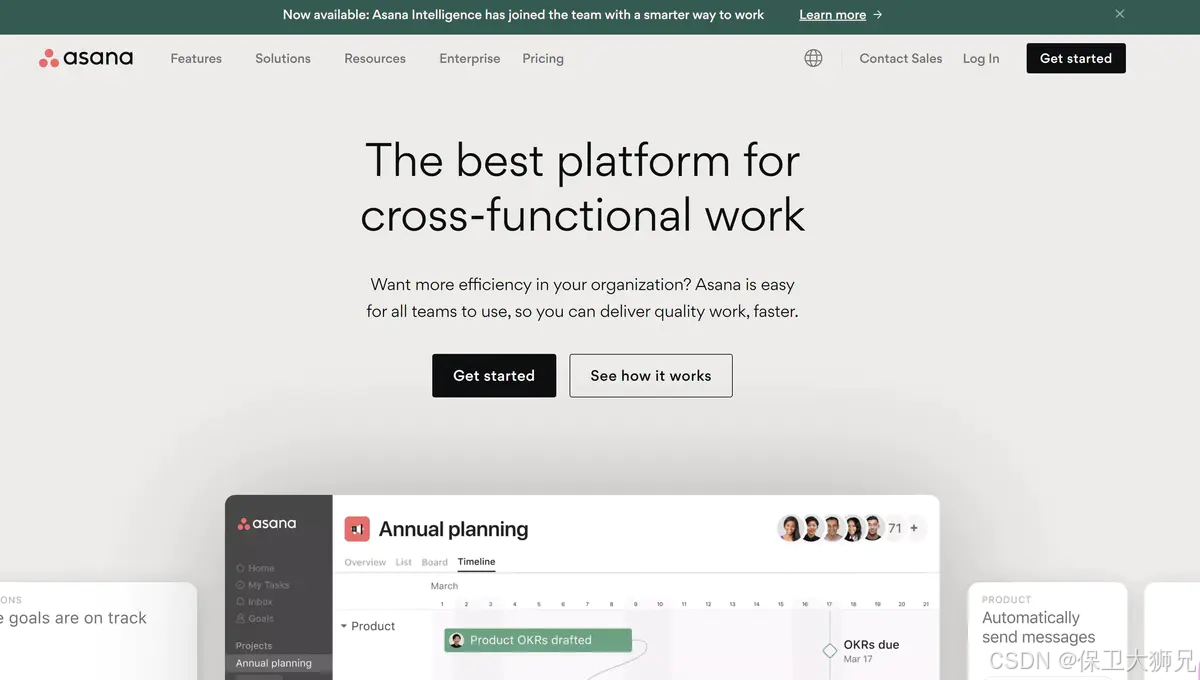This screenshot has height=680, width=1200.
Task: Click the OKRs due milestone diamond
Action: tap(829, 651)
